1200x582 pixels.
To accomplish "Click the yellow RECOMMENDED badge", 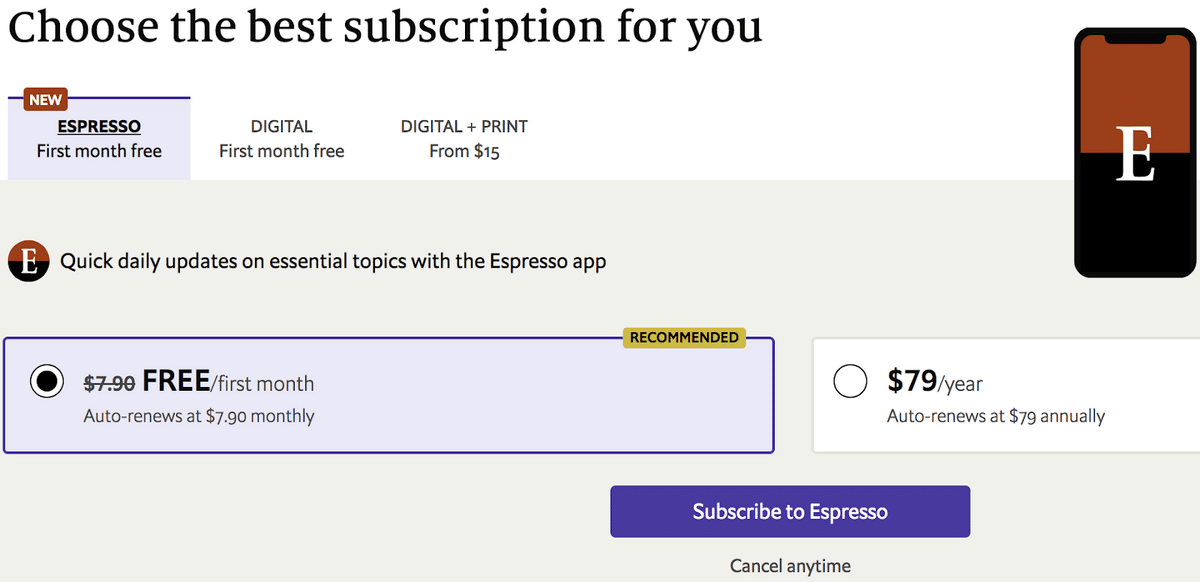I will [x=685, y=338].
